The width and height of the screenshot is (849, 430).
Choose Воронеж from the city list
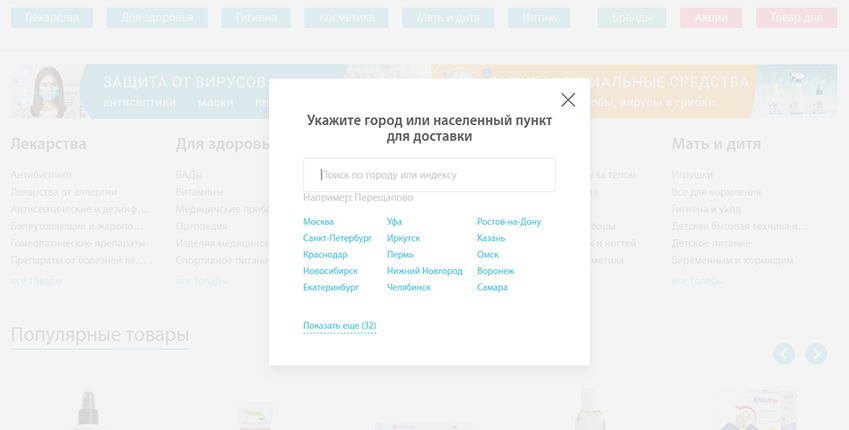(495, 271)
